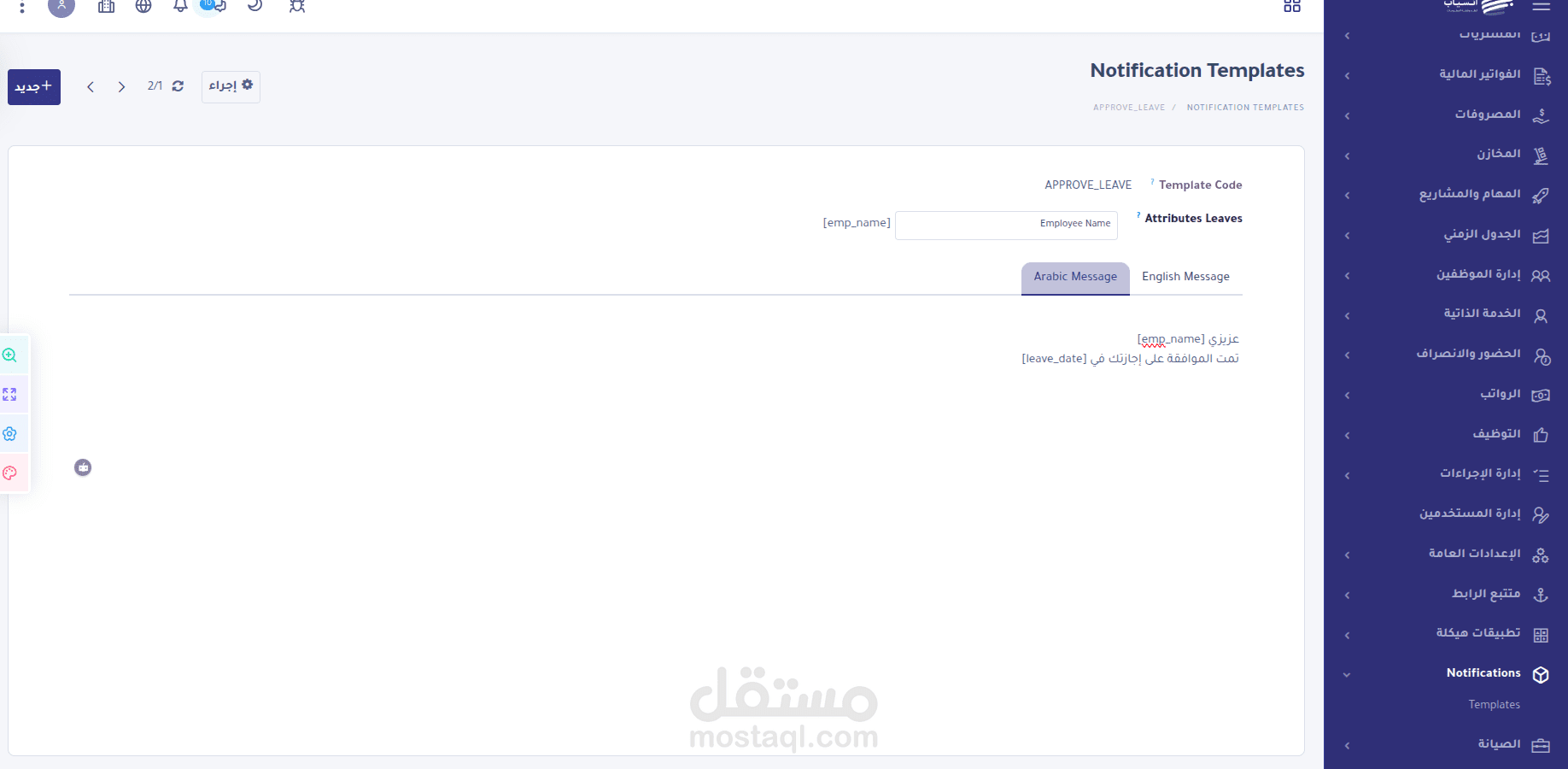This screenshot has width=1568, height=769.
Task: Open the bug report icon in the toolbar
Action: [297, 7]
